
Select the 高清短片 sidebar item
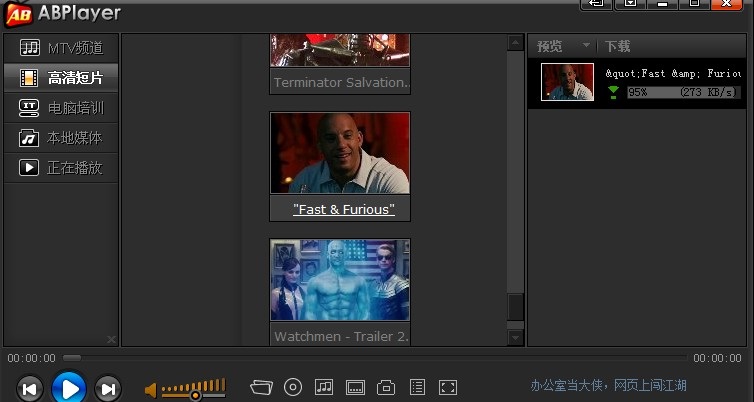(61, 78)
